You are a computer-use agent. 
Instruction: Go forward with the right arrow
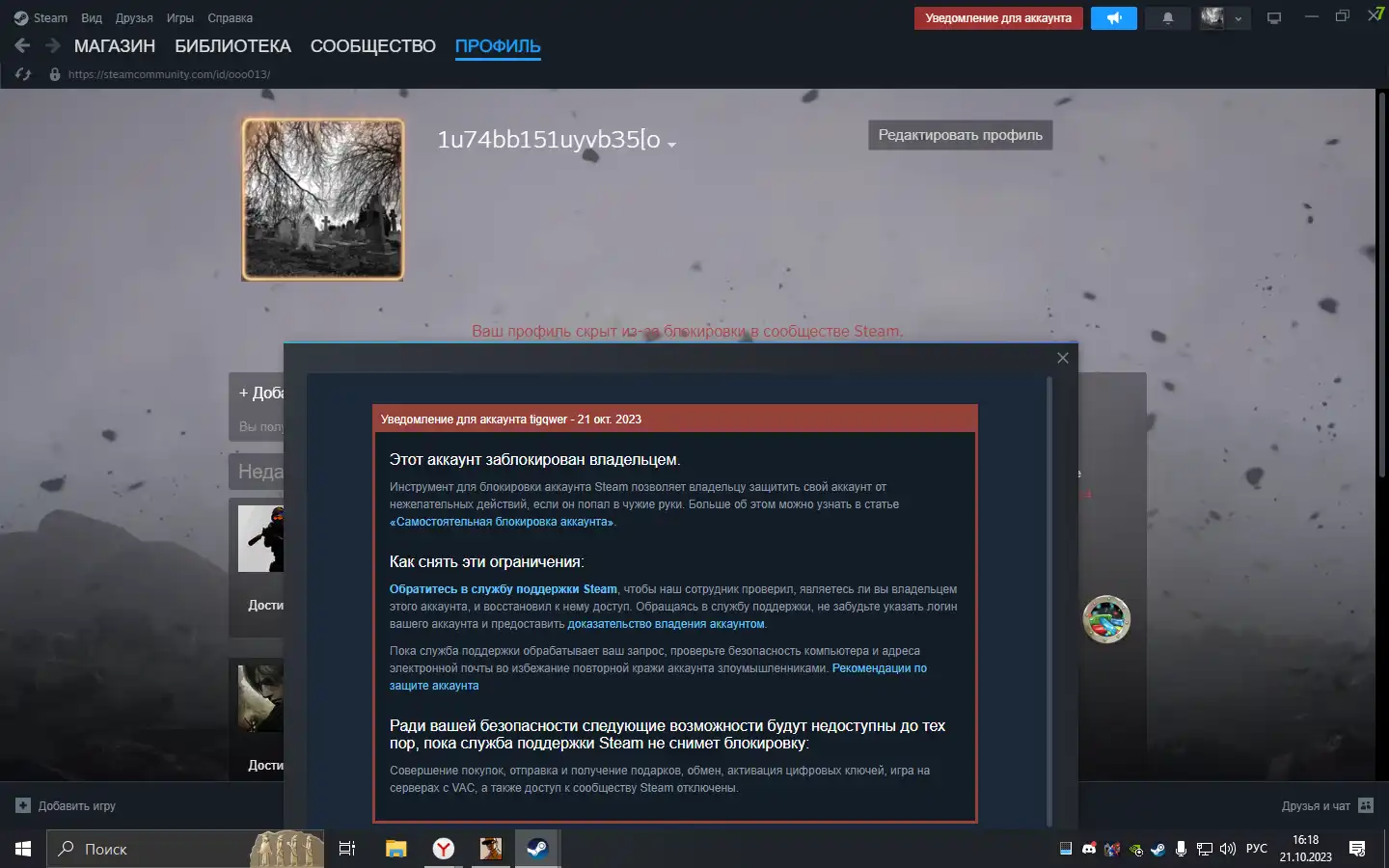53,45
